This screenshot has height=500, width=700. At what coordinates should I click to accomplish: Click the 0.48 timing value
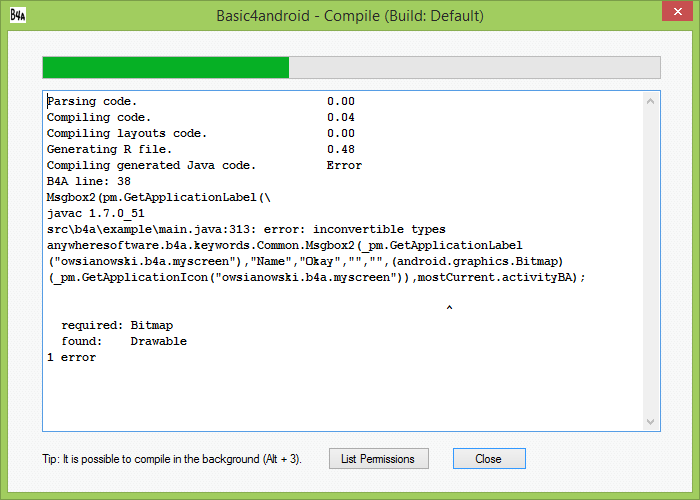(341, 149)
